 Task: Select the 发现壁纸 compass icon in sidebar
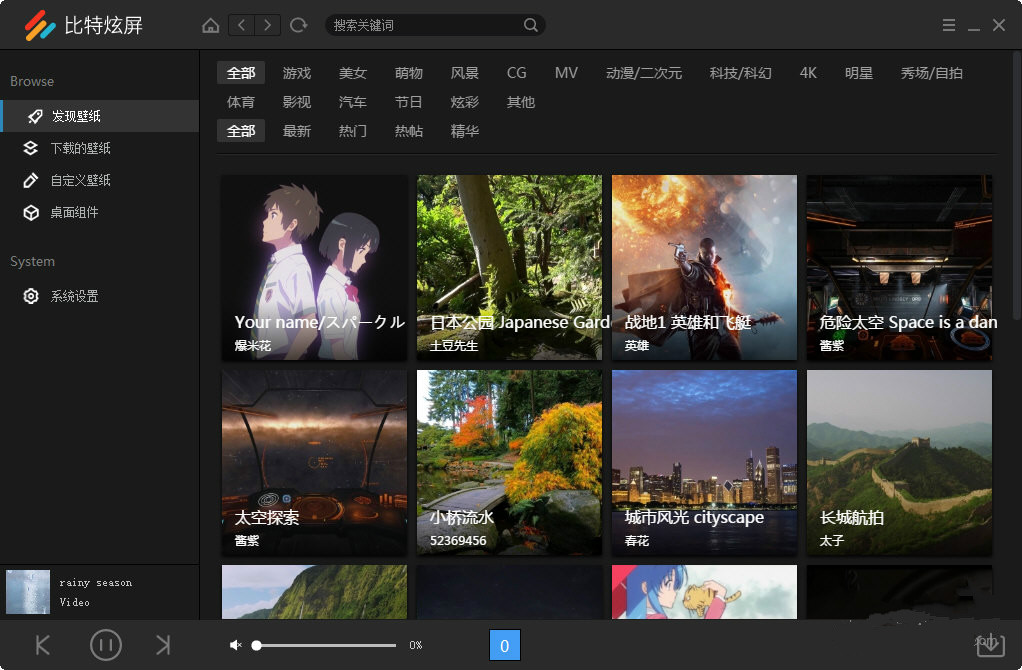coord(34,116)
